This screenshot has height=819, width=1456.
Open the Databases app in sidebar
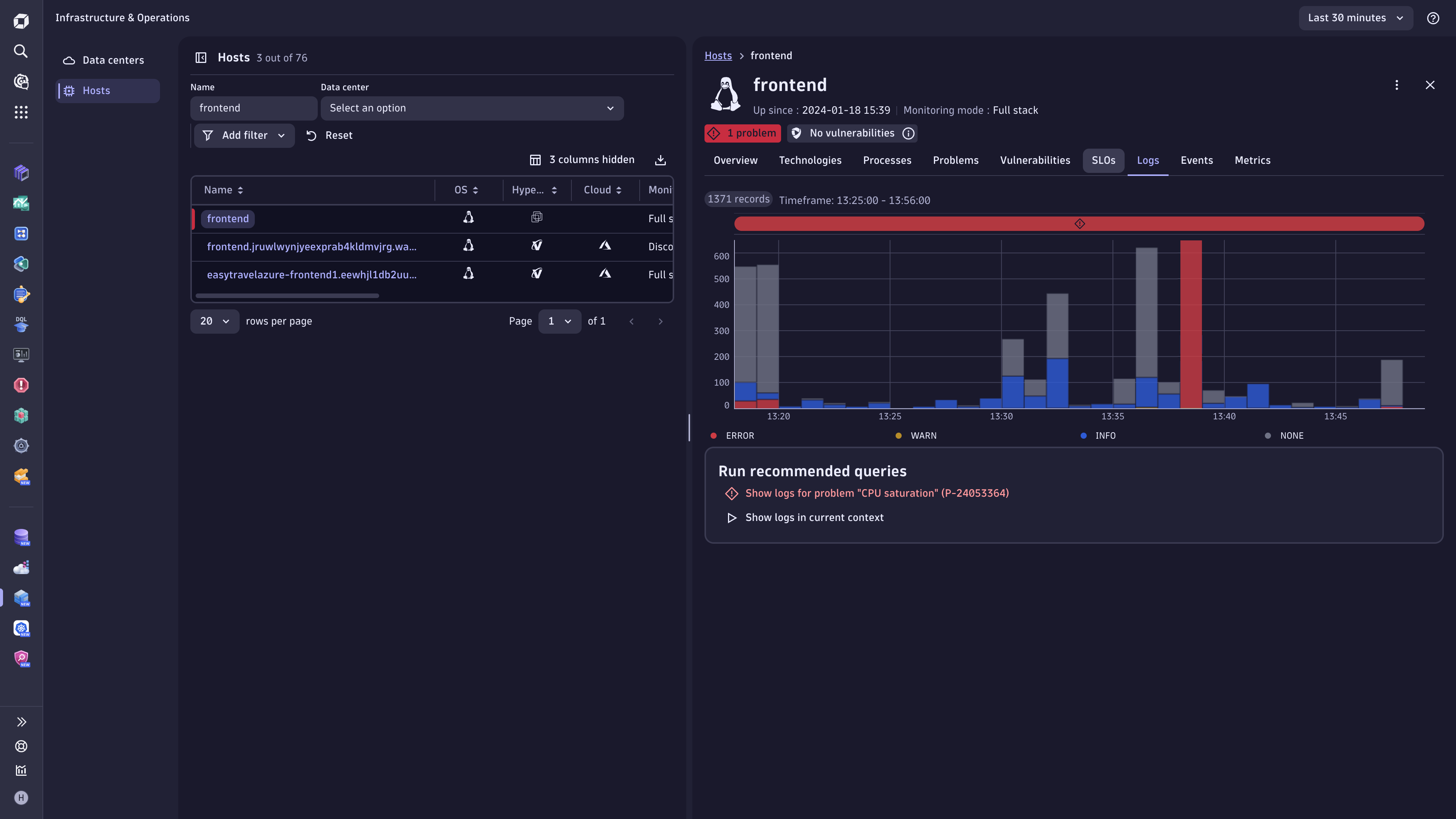click(21, 537)
